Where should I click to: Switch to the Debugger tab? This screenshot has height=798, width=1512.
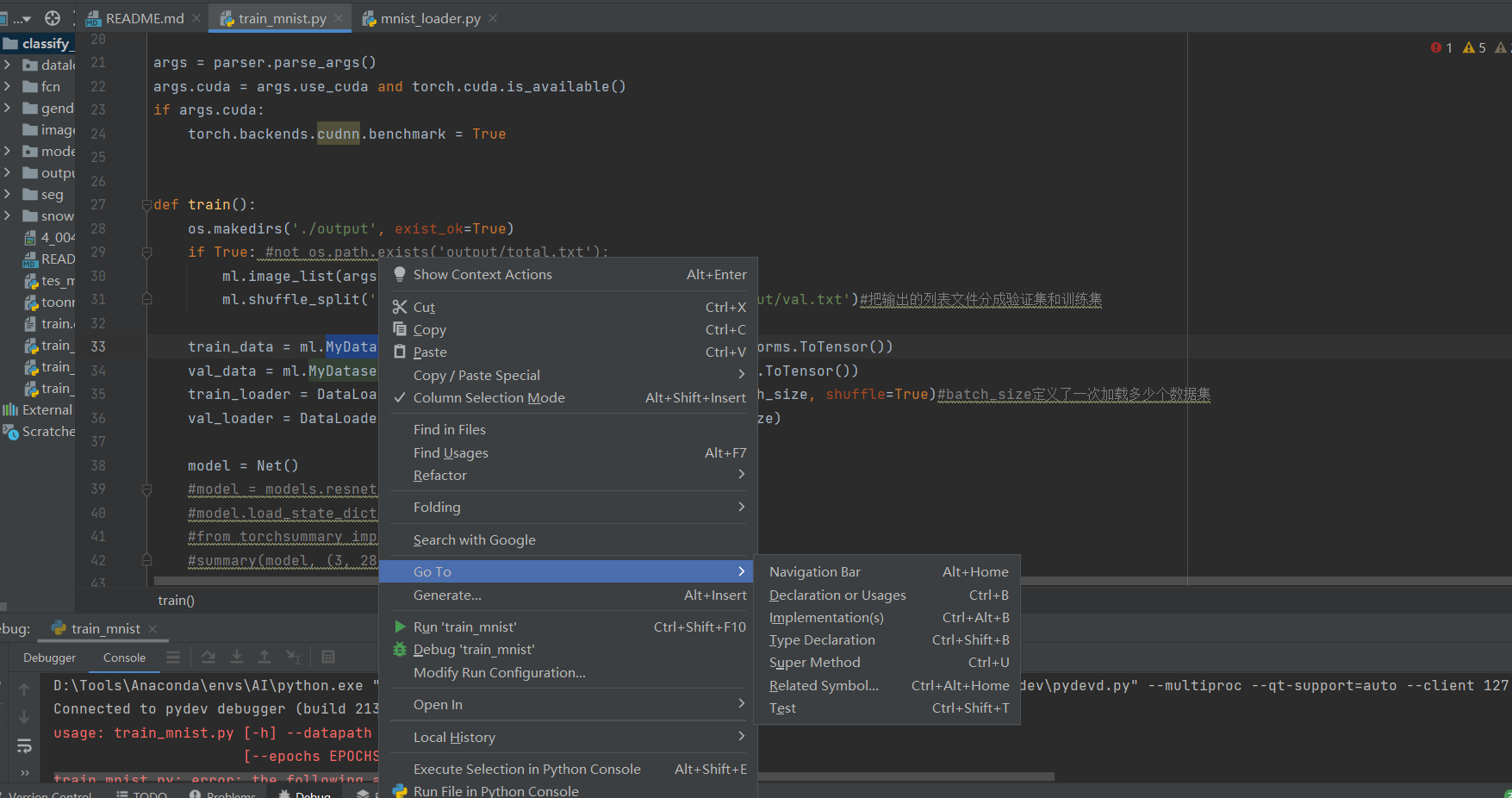pyautogui.click(x=49, y=658)
